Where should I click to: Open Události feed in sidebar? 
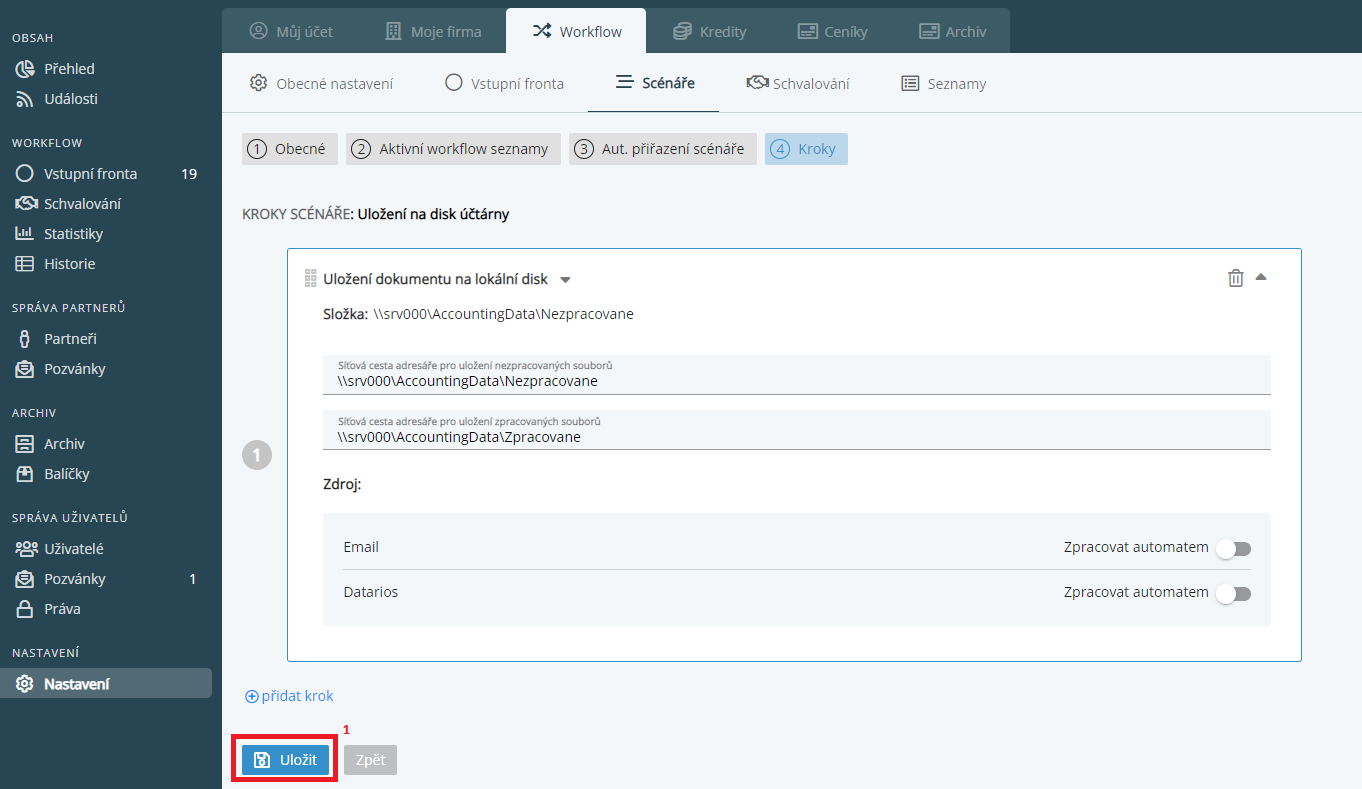(x=70, y=99)
